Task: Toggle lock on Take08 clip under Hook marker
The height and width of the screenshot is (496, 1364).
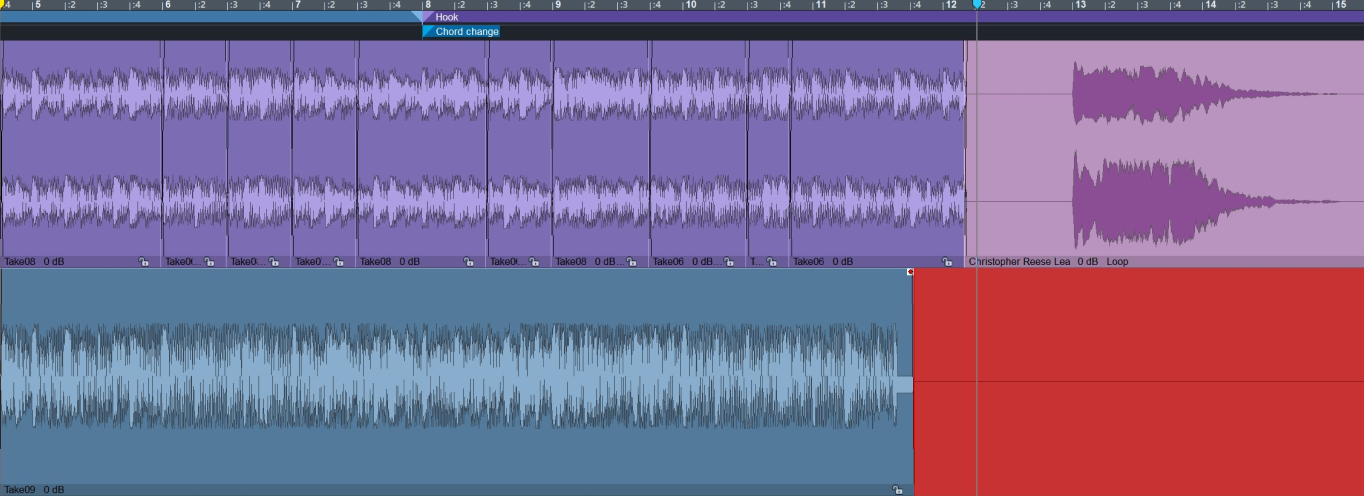Action: [468, 262]
